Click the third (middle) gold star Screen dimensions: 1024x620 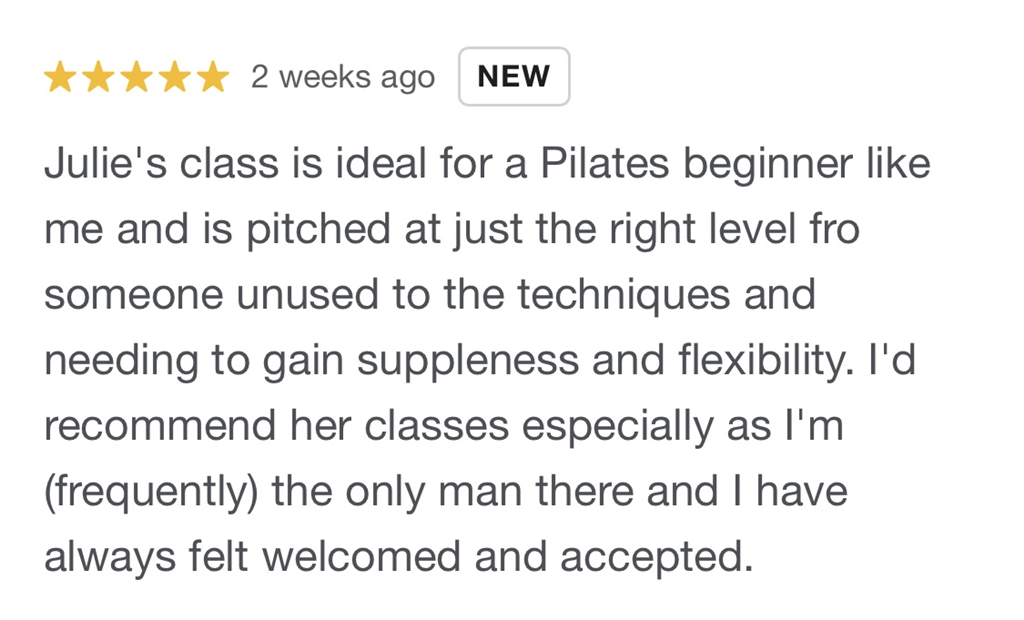136,77
